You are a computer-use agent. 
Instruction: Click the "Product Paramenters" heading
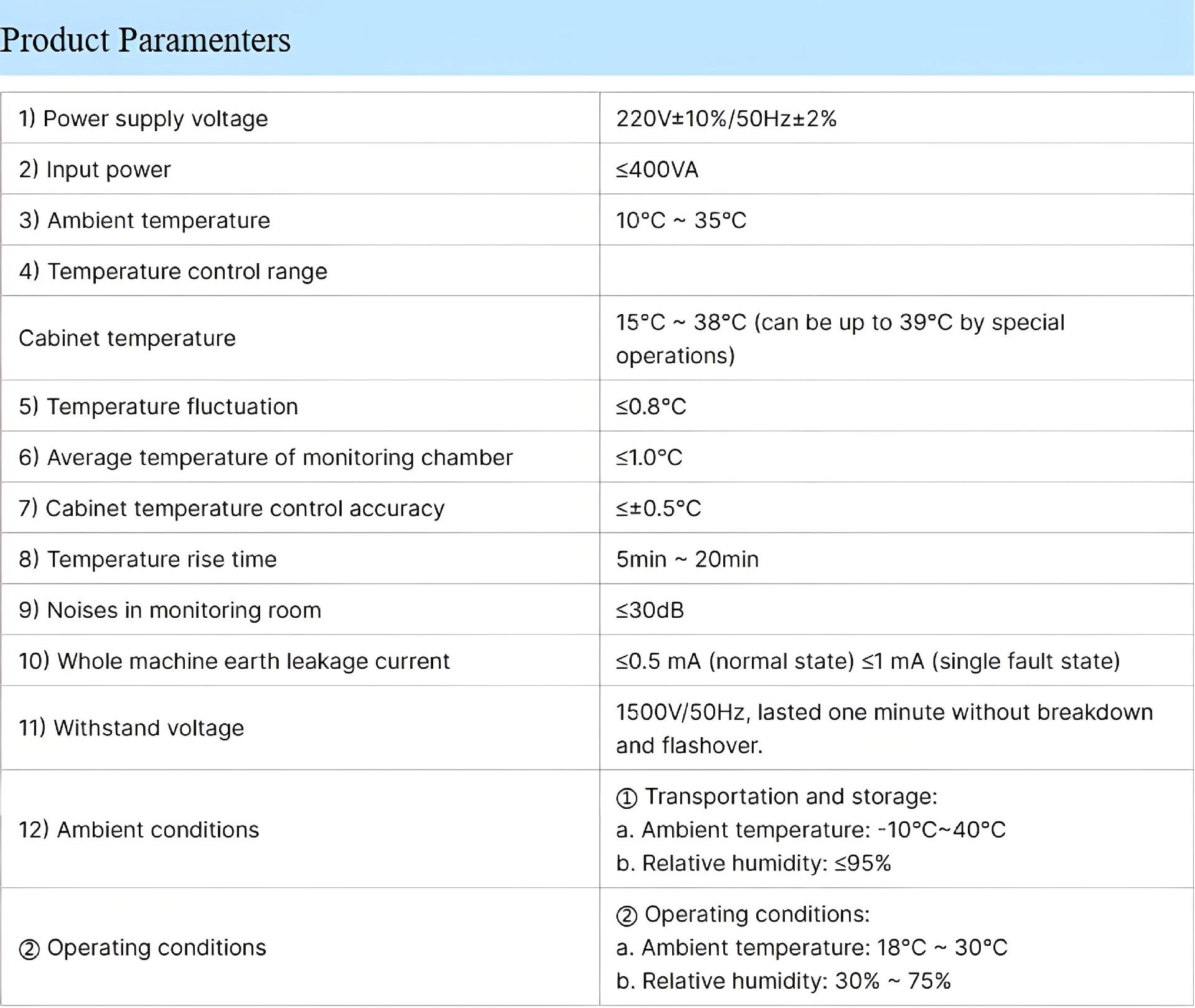tap(146, 40)
